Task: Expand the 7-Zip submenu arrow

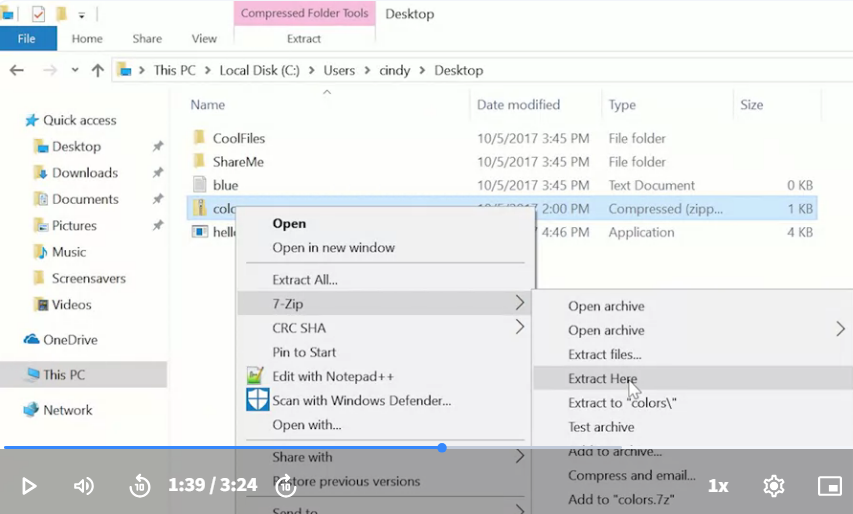Action: pyautogui.click(x=520, y=303)
